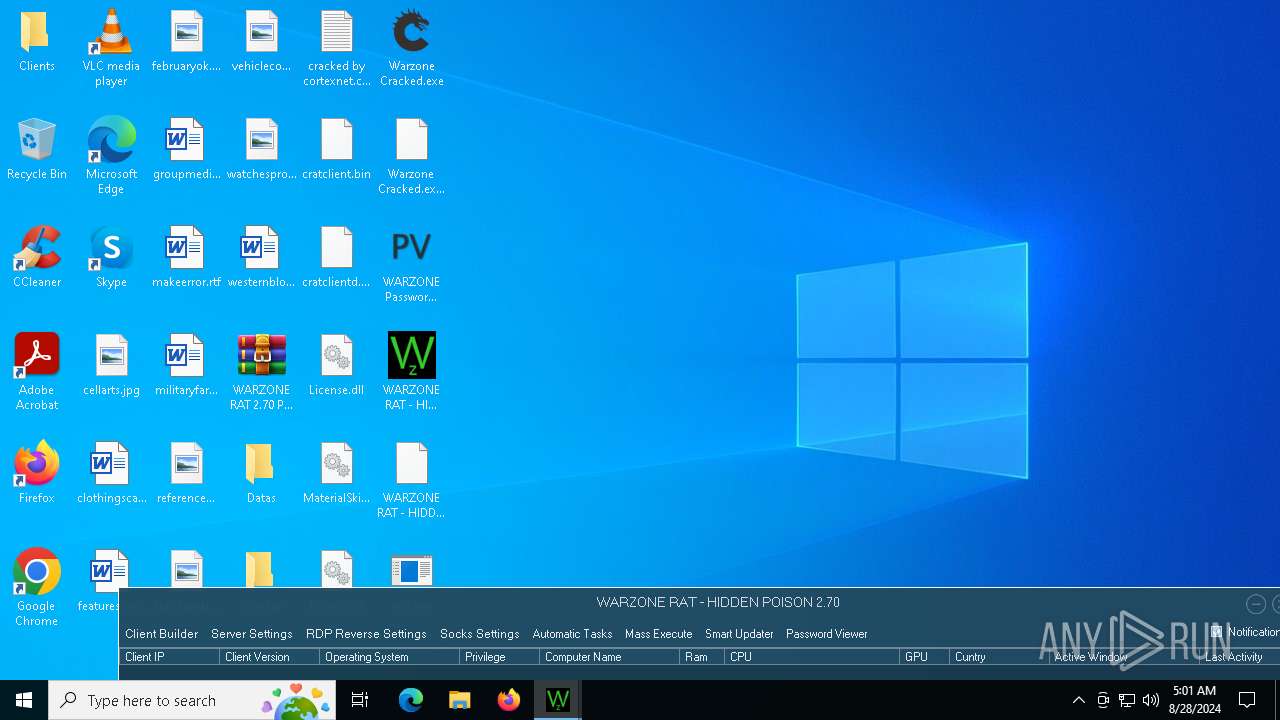Viewport: 1280px width, 720px height.
Task: Open Edge from the taskbar
Action: [x=411, y=700]
